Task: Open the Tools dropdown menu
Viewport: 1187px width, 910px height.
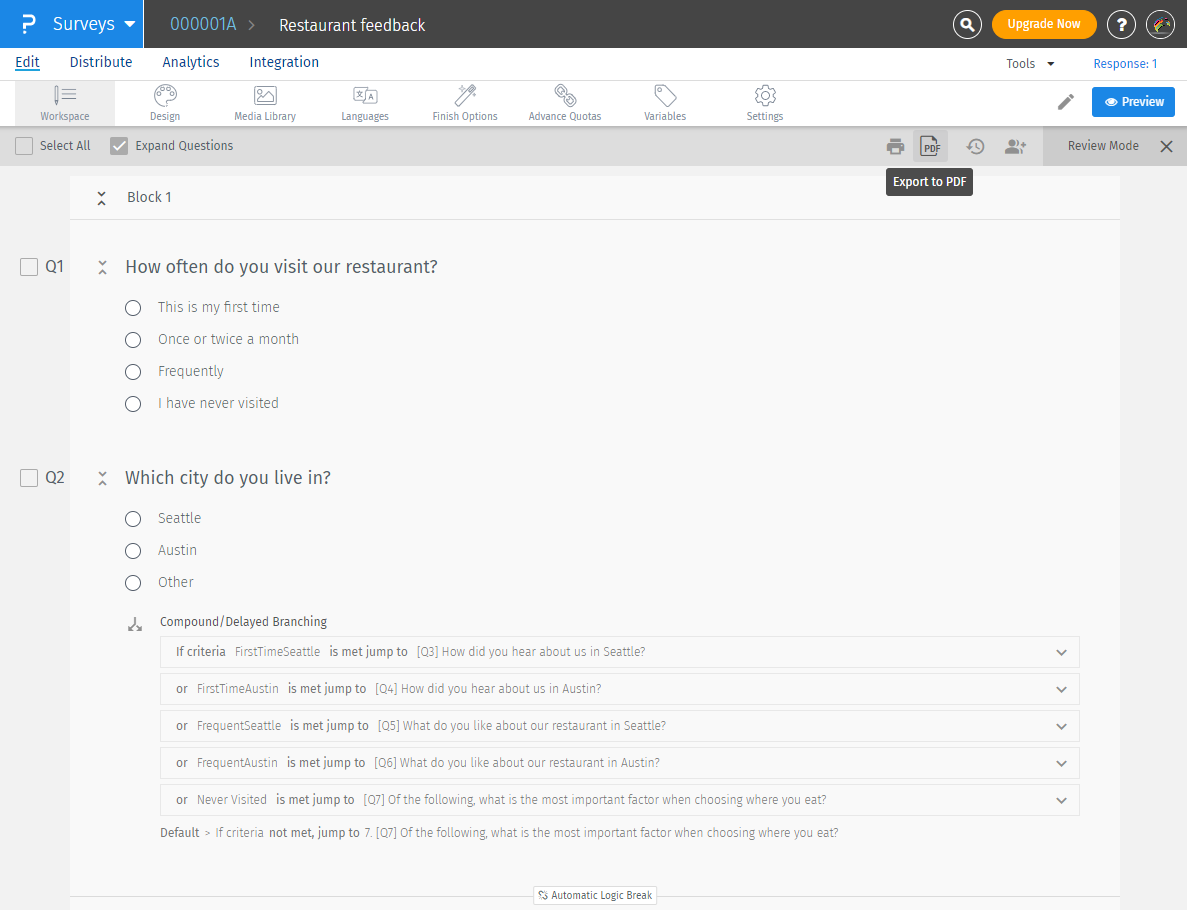Action: (x=1030, y=64)
